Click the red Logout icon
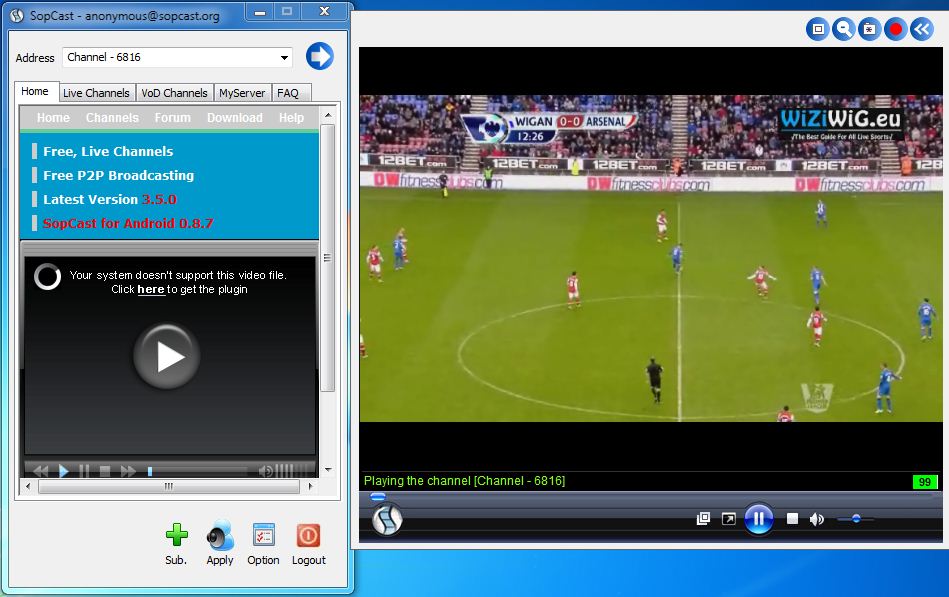 pyautogui.click(x=308, y=535)
